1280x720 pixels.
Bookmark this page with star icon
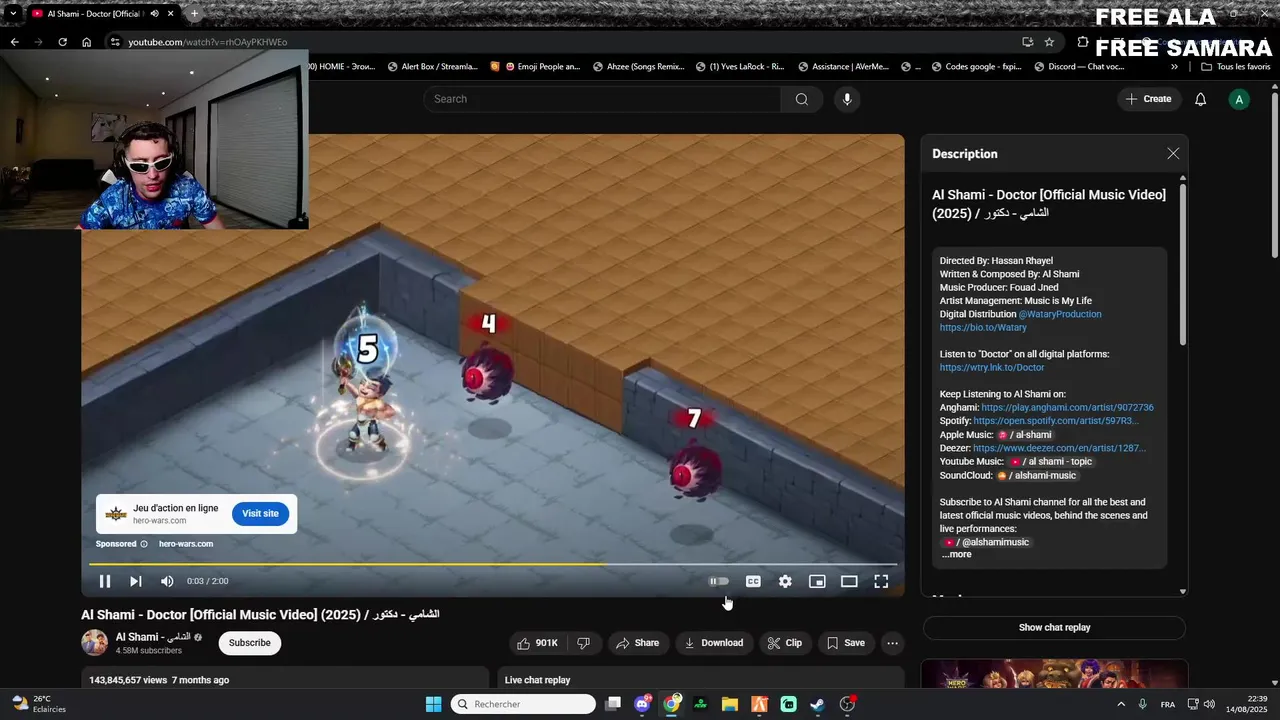pos(1049,42)
